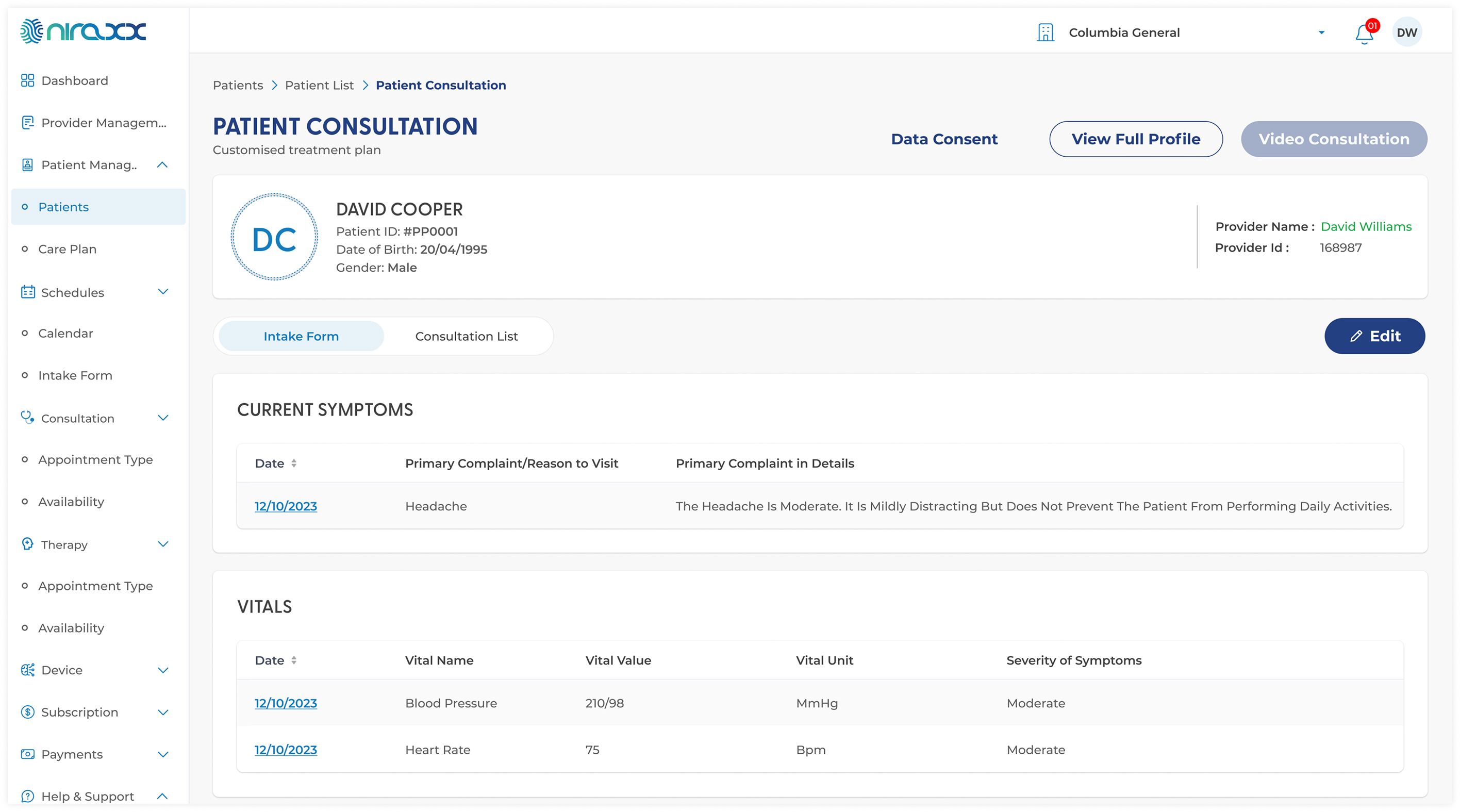Expand the Schedules section chevron
Image resolution: width=1460 pixels, height=812 pixels.
coord(163,292)
